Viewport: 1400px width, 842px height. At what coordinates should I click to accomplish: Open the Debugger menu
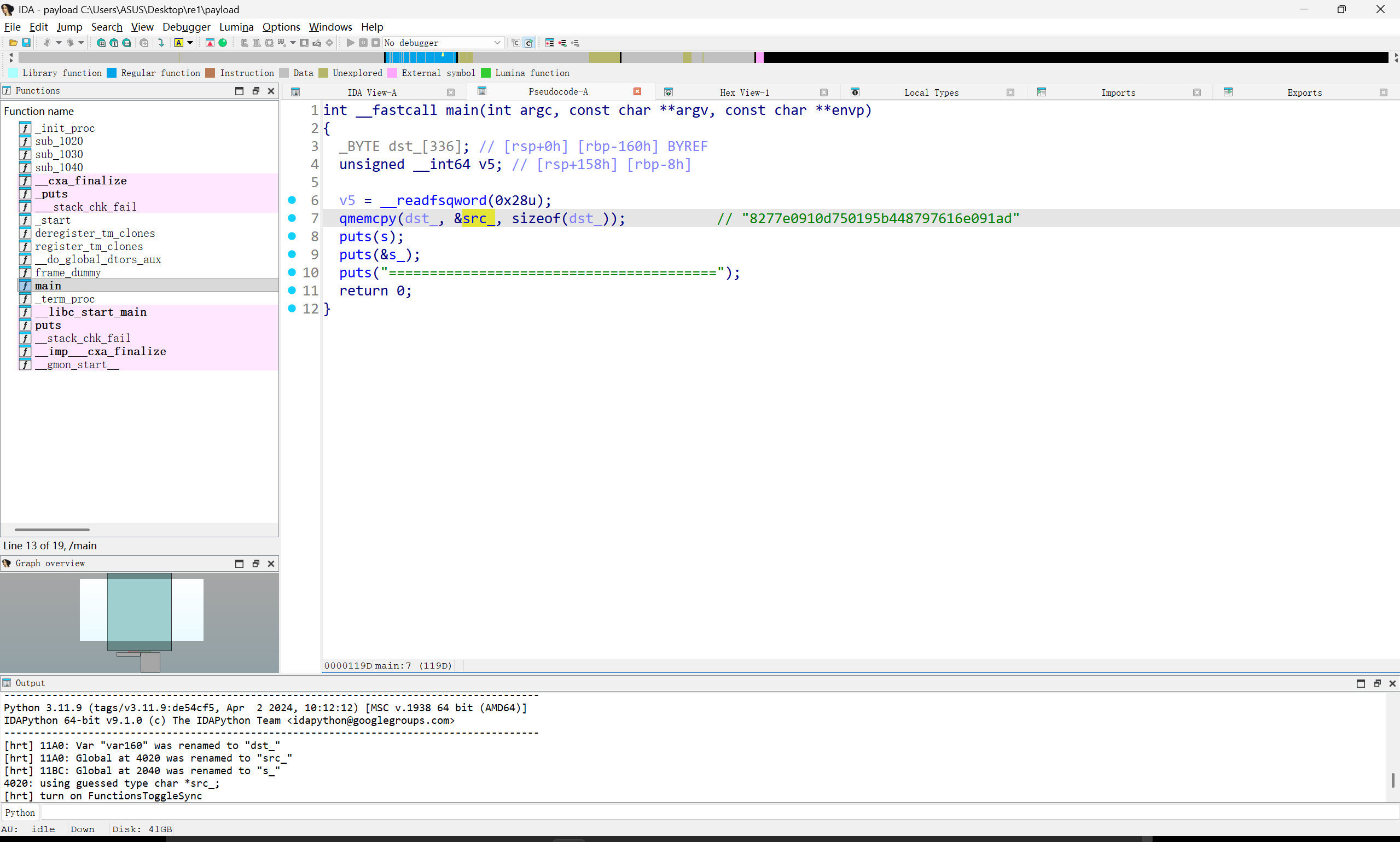click(x=186, y=27)
